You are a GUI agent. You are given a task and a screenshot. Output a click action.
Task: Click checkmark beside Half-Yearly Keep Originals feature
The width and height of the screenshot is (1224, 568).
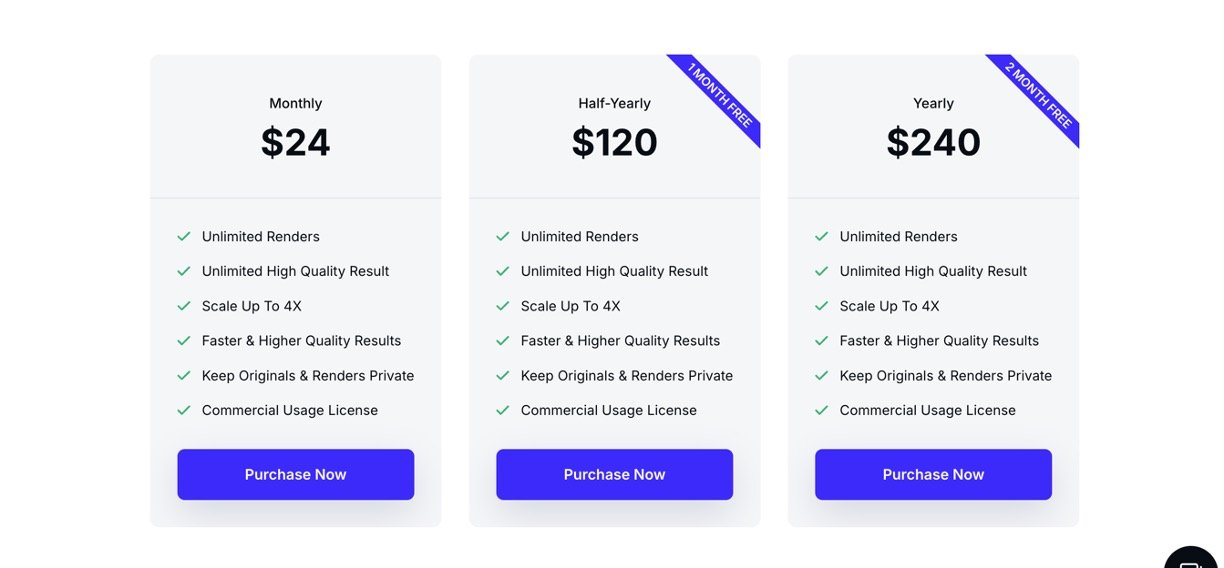(x=503, y=376)
